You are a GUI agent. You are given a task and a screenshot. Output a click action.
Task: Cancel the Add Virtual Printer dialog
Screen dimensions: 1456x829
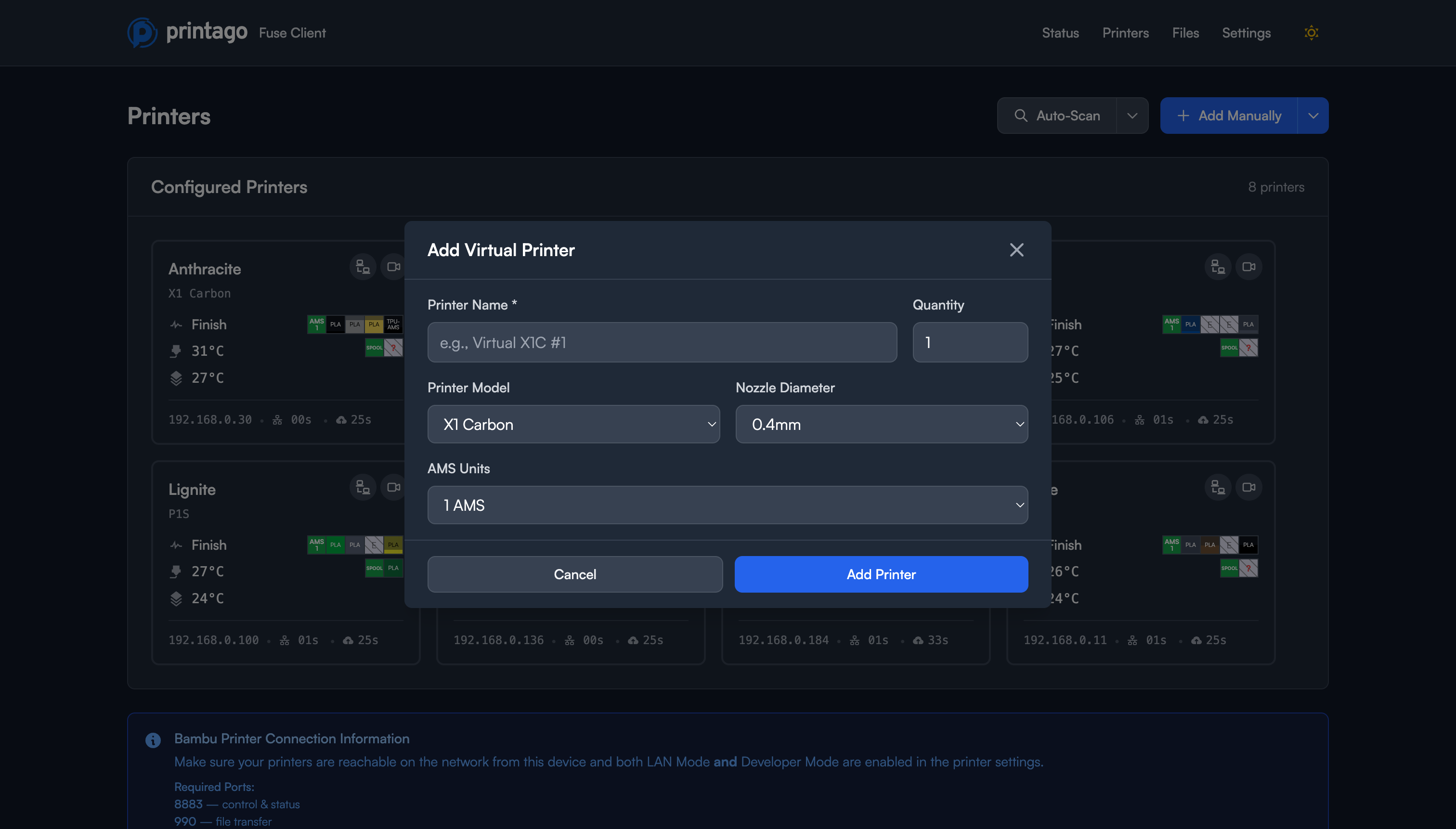click(574, 574)
